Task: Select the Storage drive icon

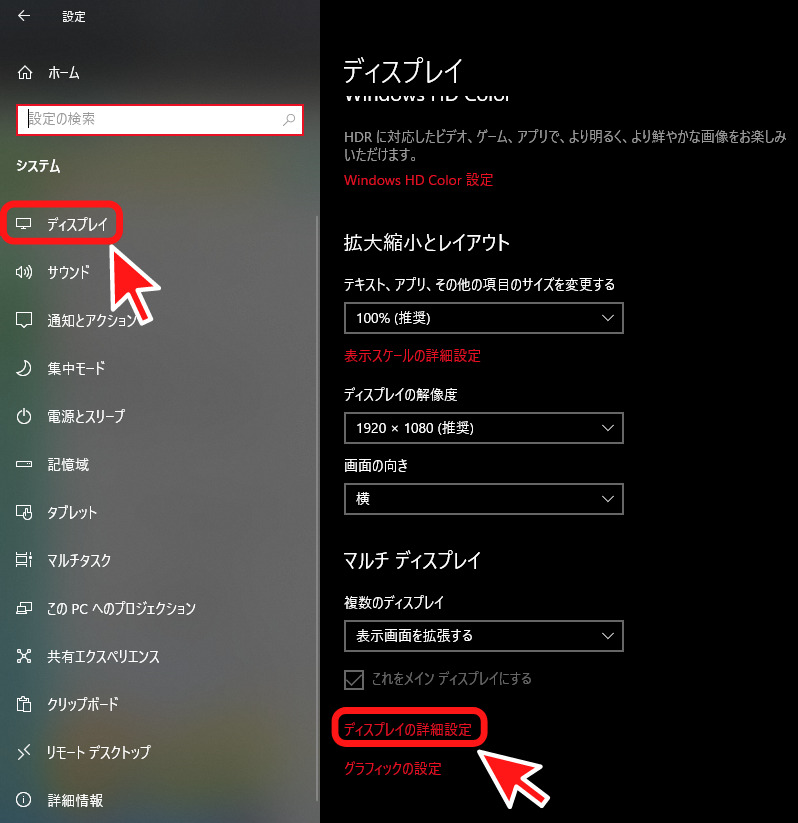Action: pos(24,464)
